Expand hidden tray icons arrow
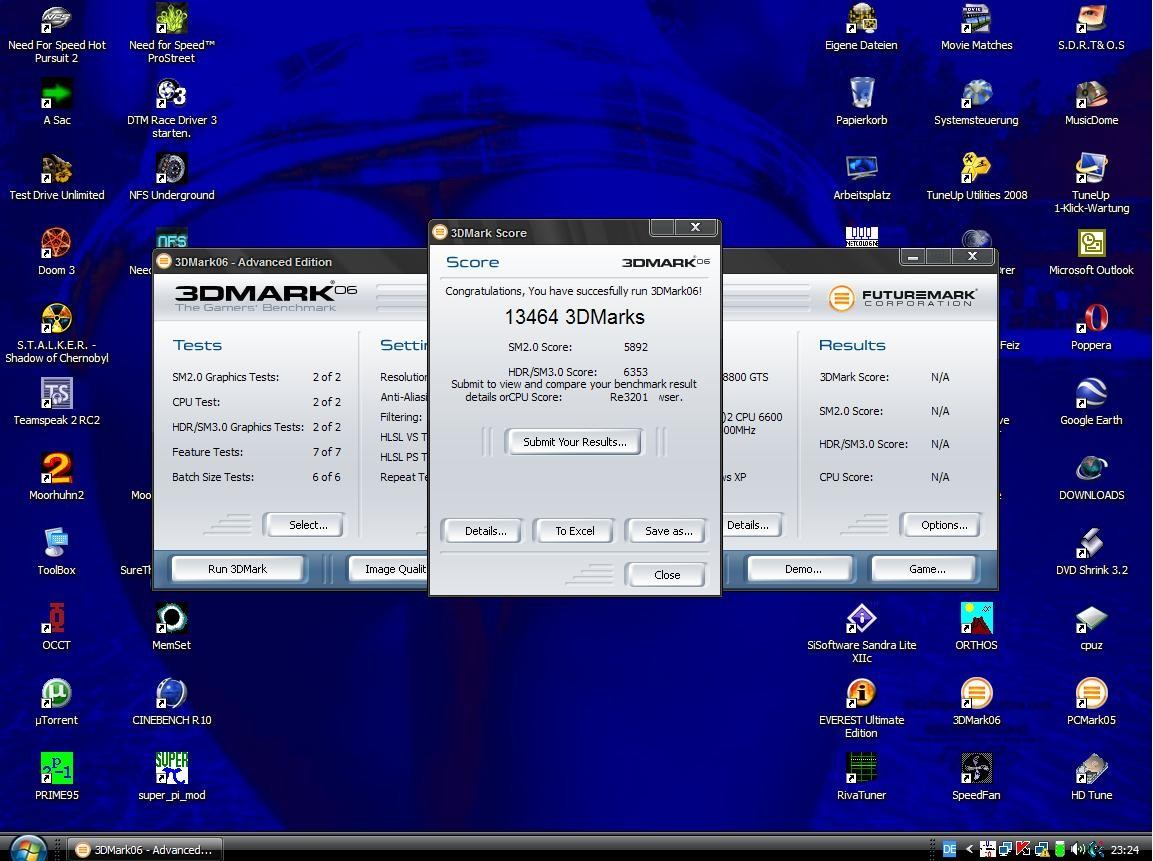Viewport: 1153px width, 861px height. [x=969, y=849]
